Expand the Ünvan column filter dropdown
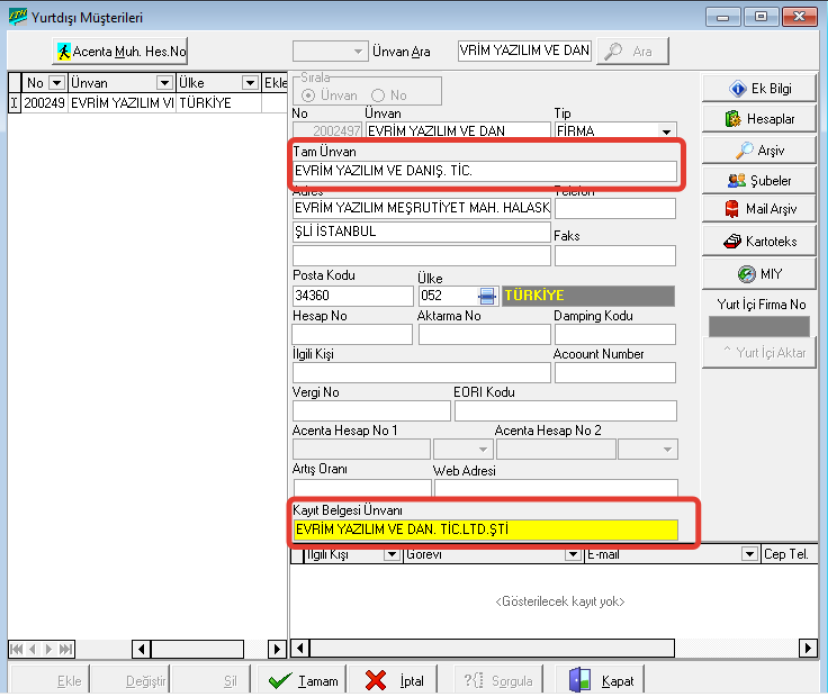The height and width of the screenshot is (697, 828). point(165,83)
